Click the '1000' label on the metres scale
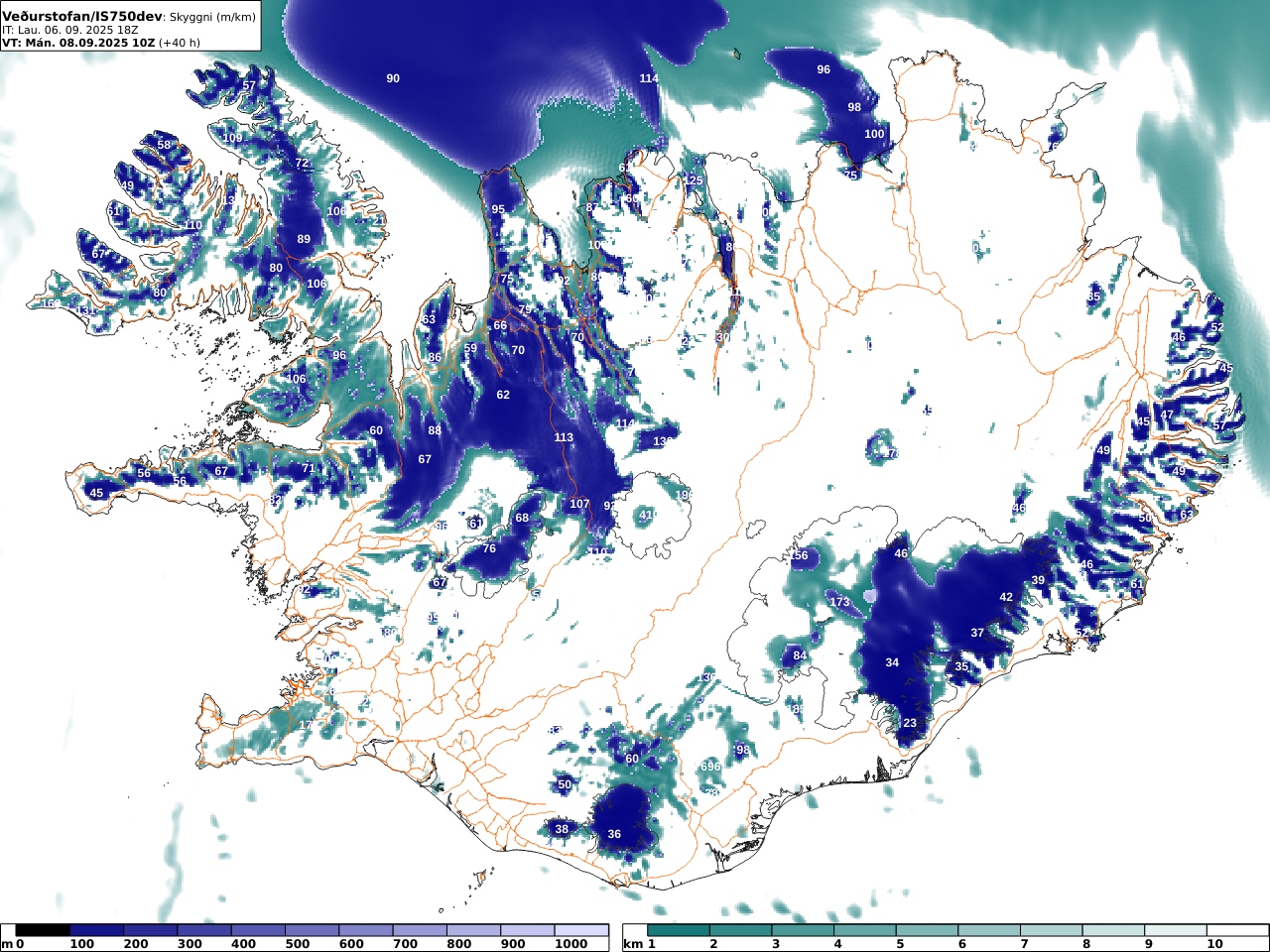 [x=571, y=944]
